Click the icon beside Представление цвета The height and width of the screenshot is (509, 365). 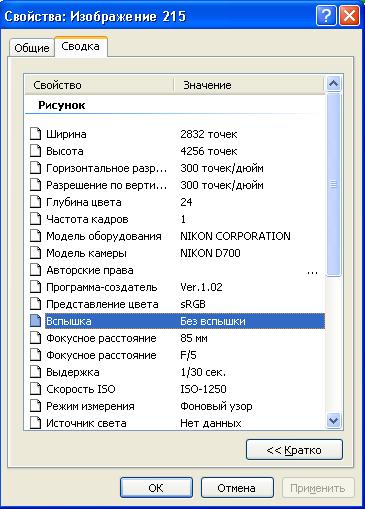[36, 304]
